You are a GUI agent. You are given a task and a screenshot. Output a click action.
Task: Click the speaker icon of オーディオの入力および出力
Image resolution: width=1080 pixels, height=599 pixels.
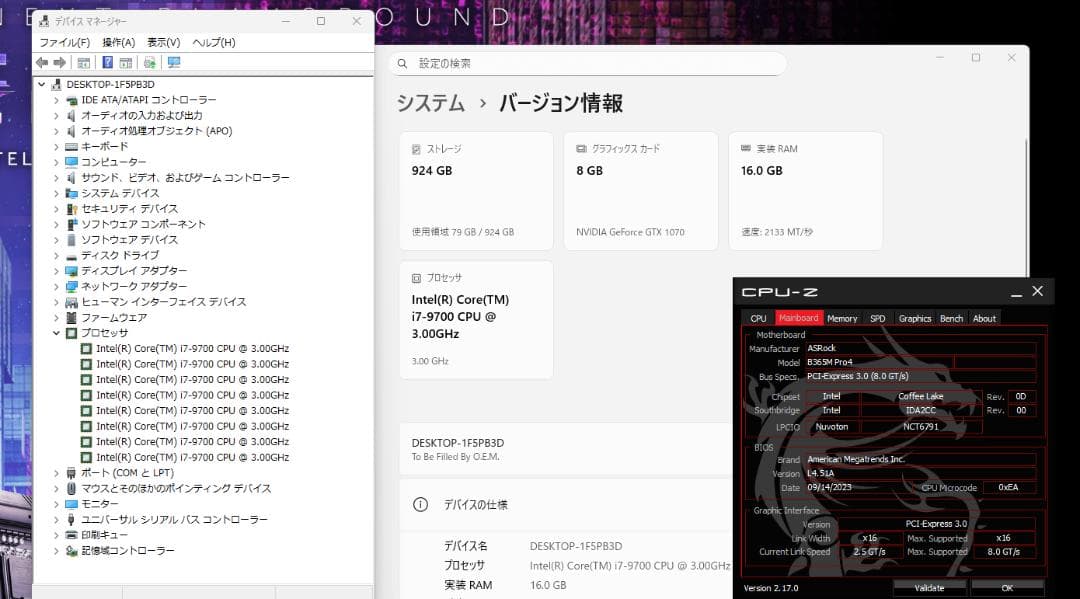click(71, 116)
